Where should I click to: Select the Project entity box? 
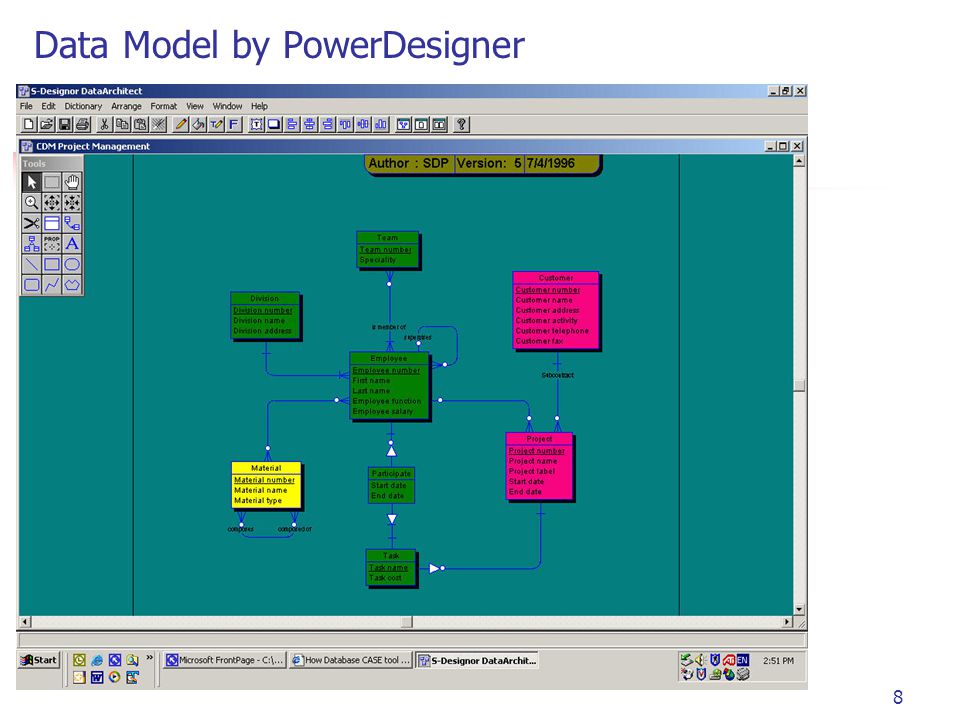(x=540, y=467)
